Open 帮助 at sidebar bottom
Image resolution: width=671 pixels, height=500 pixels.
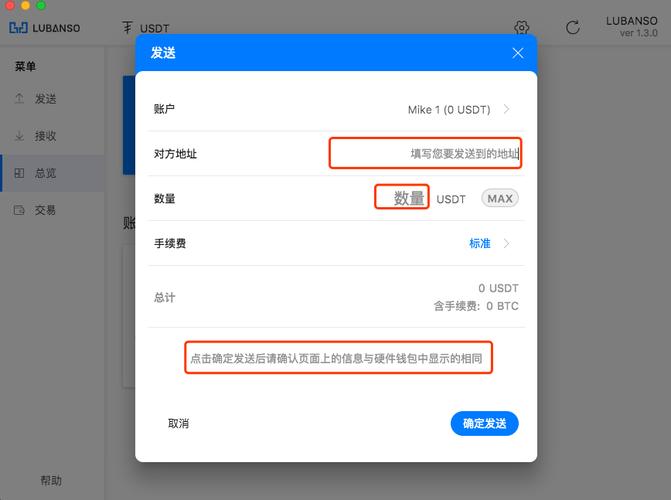pyautogui.click(x=51, y=480)
